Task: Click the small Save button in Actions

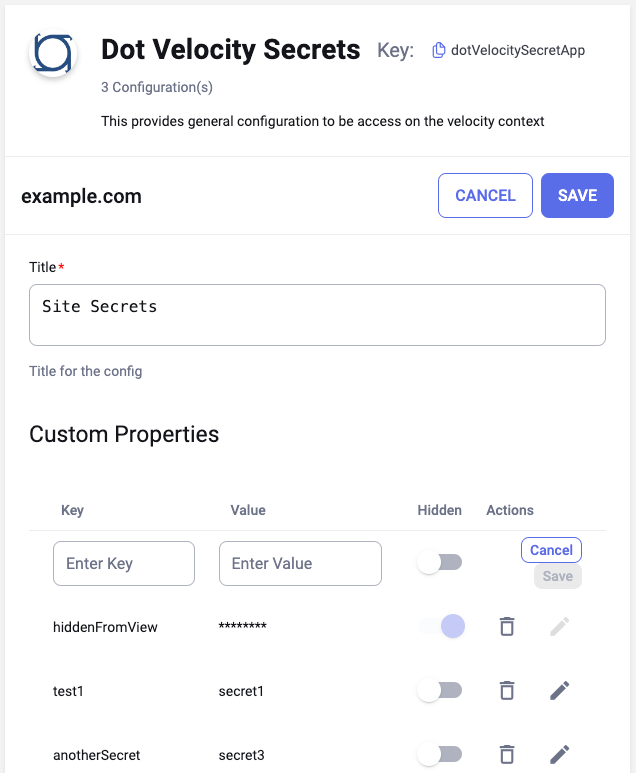Action: point(557,576)
